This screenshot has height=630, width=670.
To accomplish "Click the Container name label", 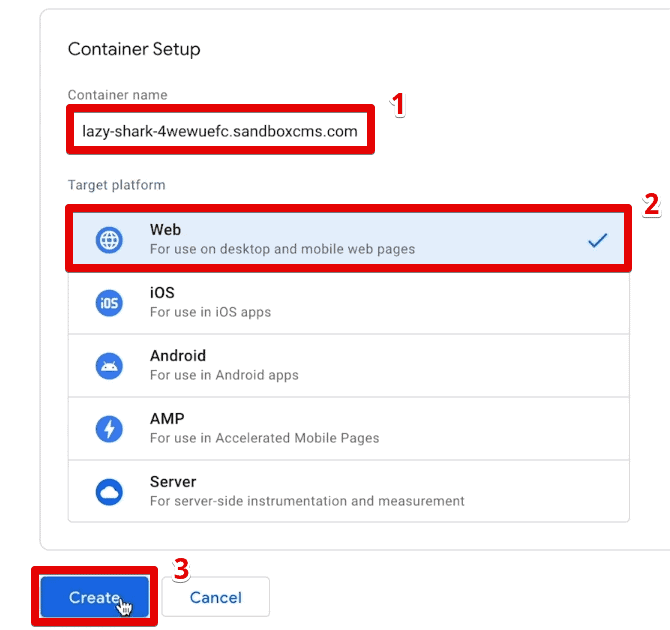I will 118,95.
